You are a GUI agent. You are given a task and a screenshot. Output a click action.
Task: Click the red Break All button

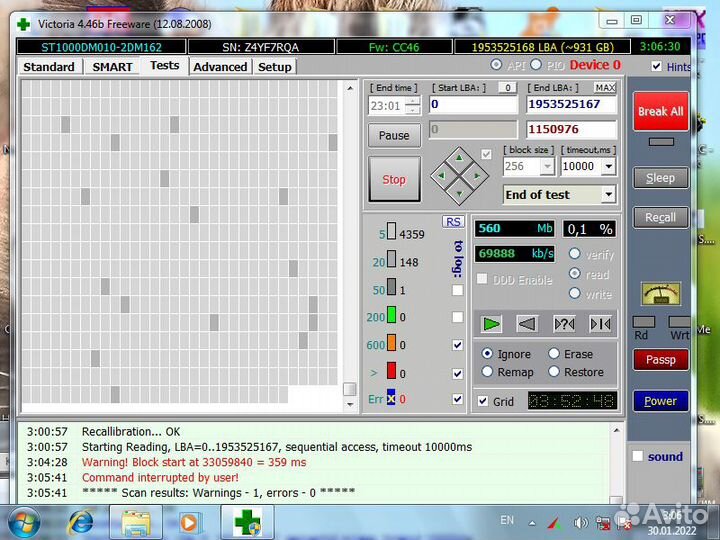click(660, 112)
